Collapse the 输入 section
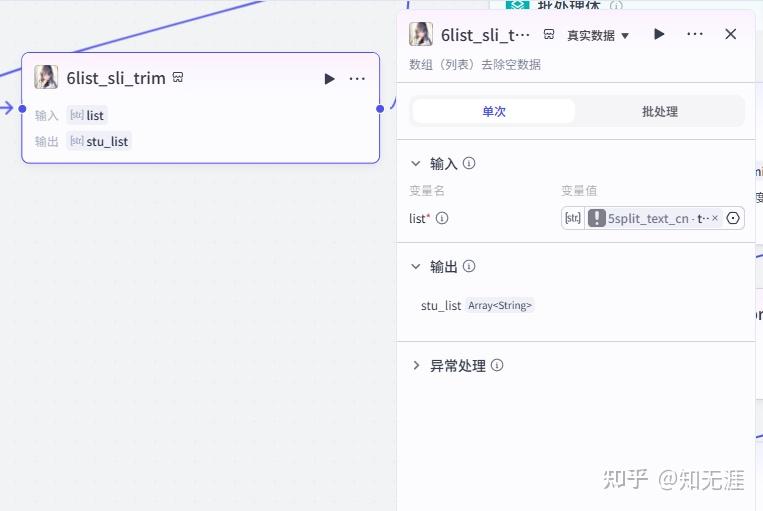763x511 pixels. (x=416, y=164)
